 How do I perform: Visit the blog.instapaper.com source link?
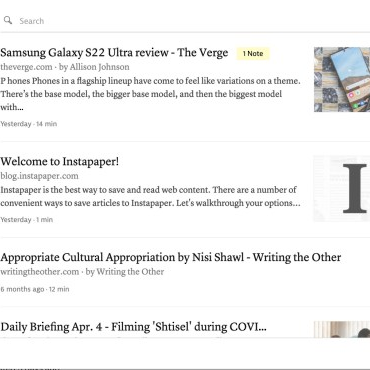click(x=39, y=176)
